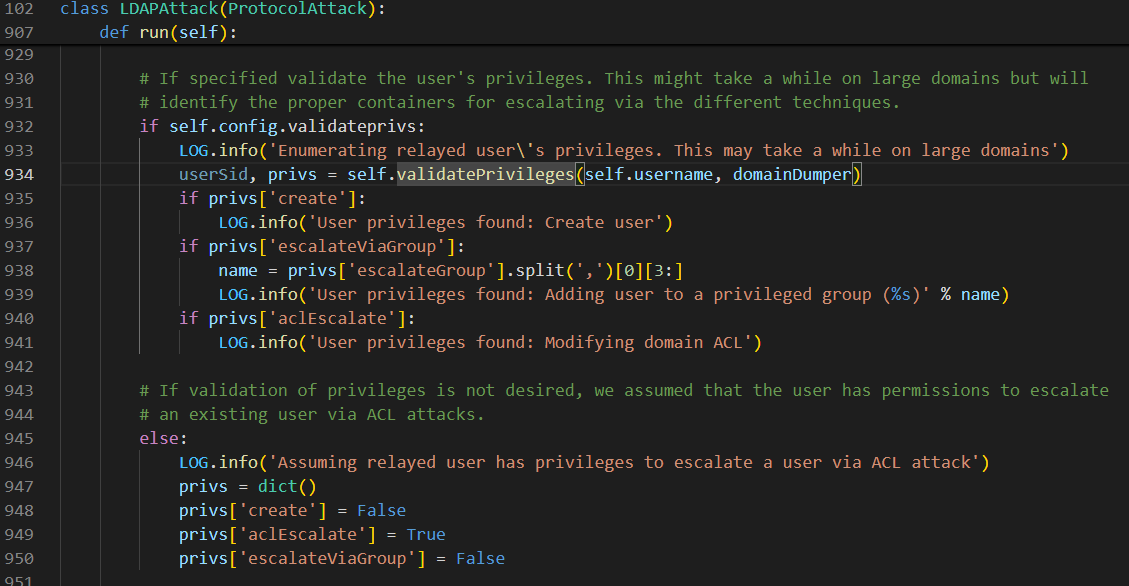Click the dict() call on line 947
The image size is (1129, 586).
(292, 486)
